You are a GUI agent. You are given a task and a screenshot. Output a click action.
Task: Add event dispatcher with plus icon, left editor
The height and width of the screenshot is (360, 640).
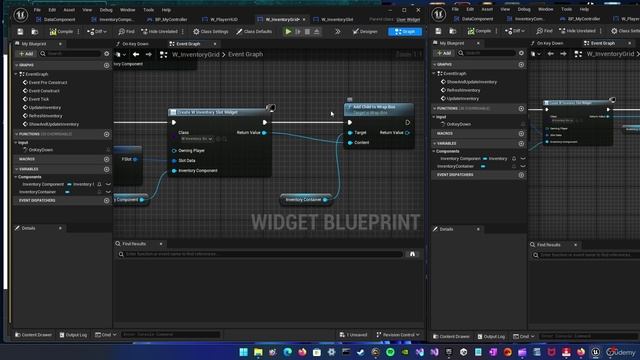click(107, 200)
